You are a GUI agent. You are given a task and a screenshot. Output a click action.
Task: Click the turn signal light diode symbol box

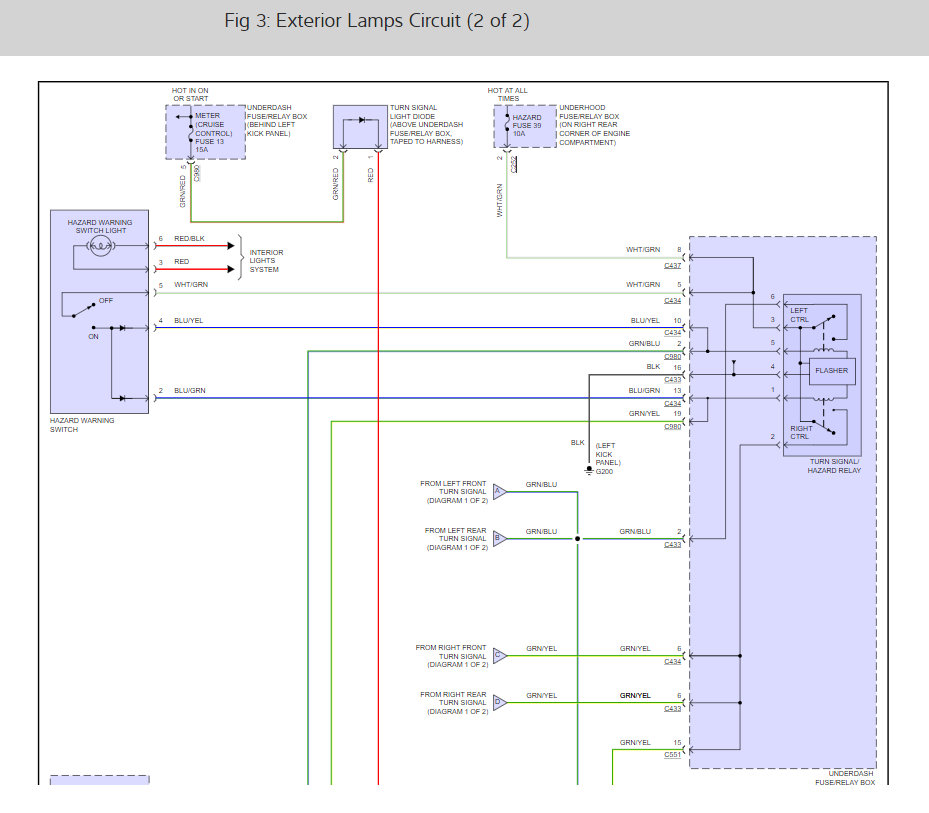click(x=360, y=127)
